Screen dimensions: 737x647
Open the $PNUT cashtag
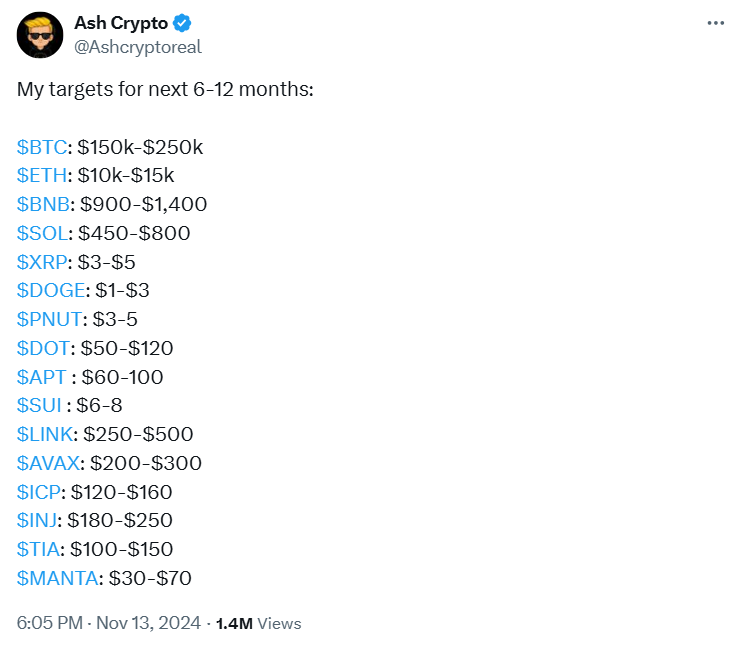click(x=46, y=320)
